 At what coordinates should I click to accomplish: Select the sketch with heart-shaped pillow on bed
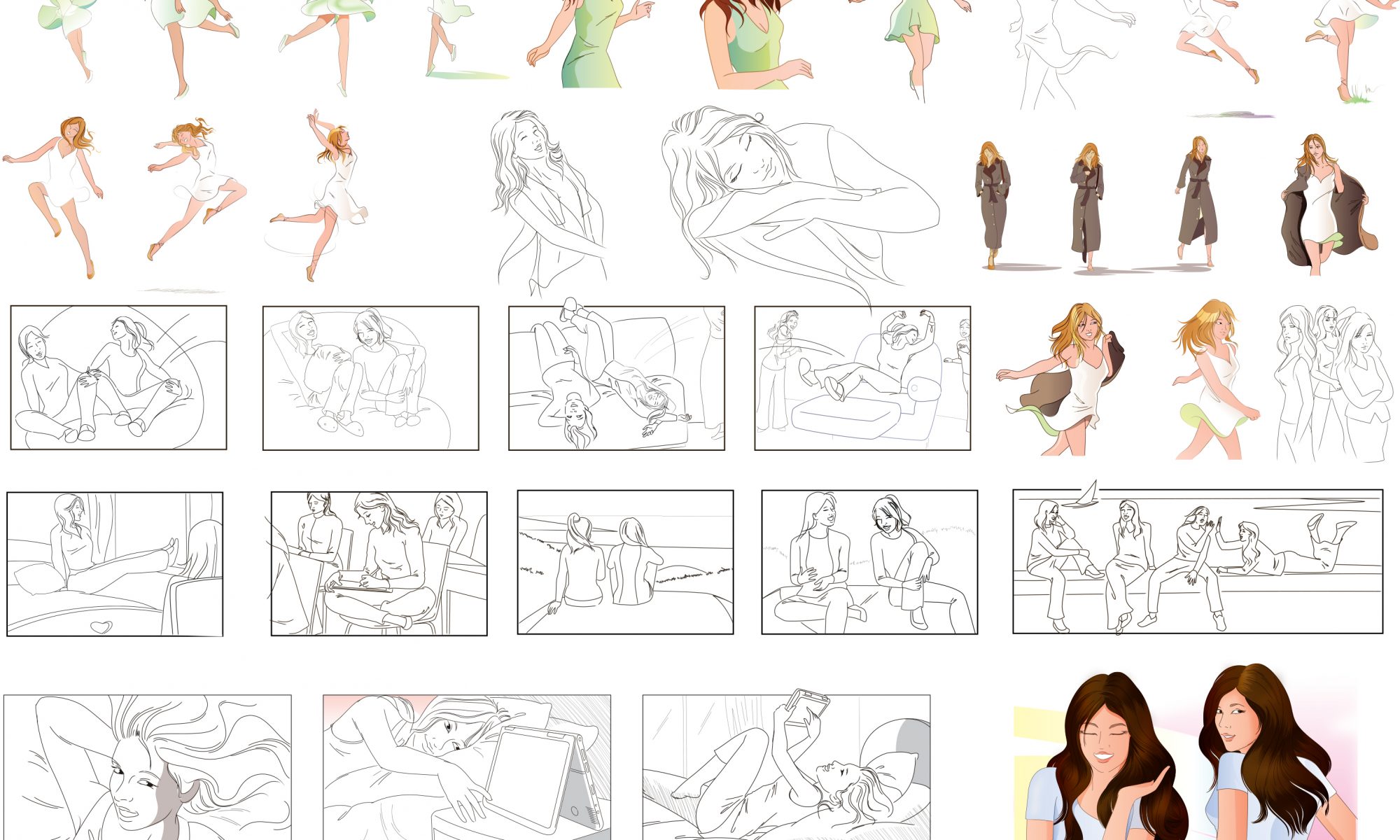click(115, 564)
